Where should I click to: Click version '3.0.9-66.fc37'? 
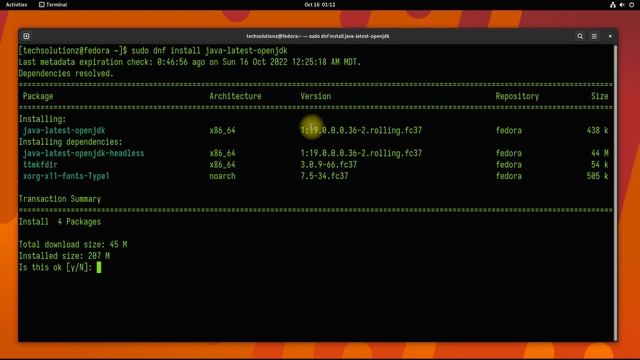329,165
